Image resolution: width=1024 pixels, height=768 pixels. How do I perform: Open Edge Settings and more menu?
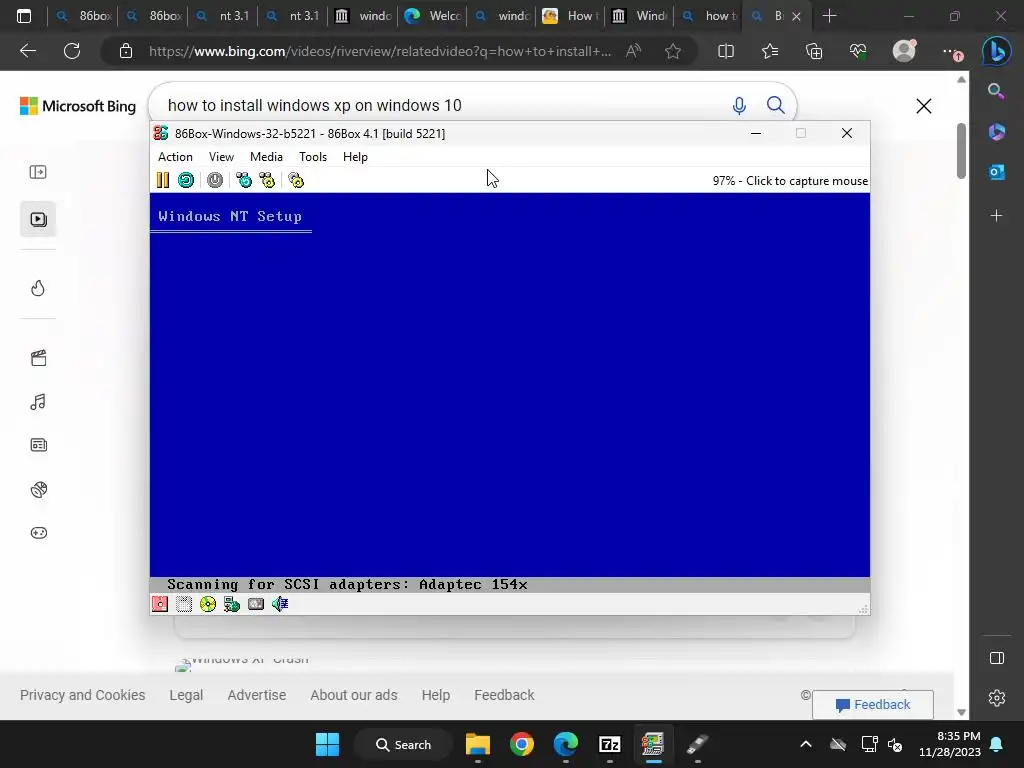tap(952, 52)
